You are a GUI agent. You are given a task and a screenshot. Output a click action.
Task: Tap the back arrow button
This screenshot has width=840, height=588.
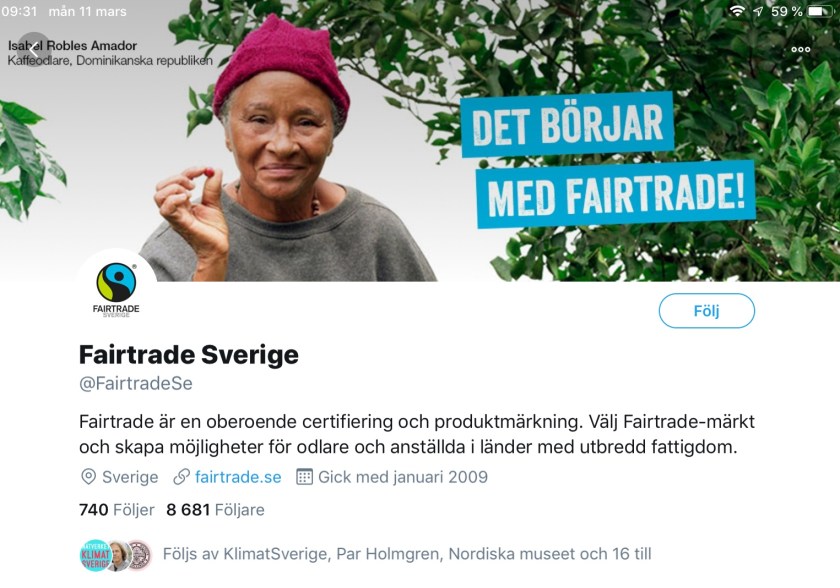point(34,50)
